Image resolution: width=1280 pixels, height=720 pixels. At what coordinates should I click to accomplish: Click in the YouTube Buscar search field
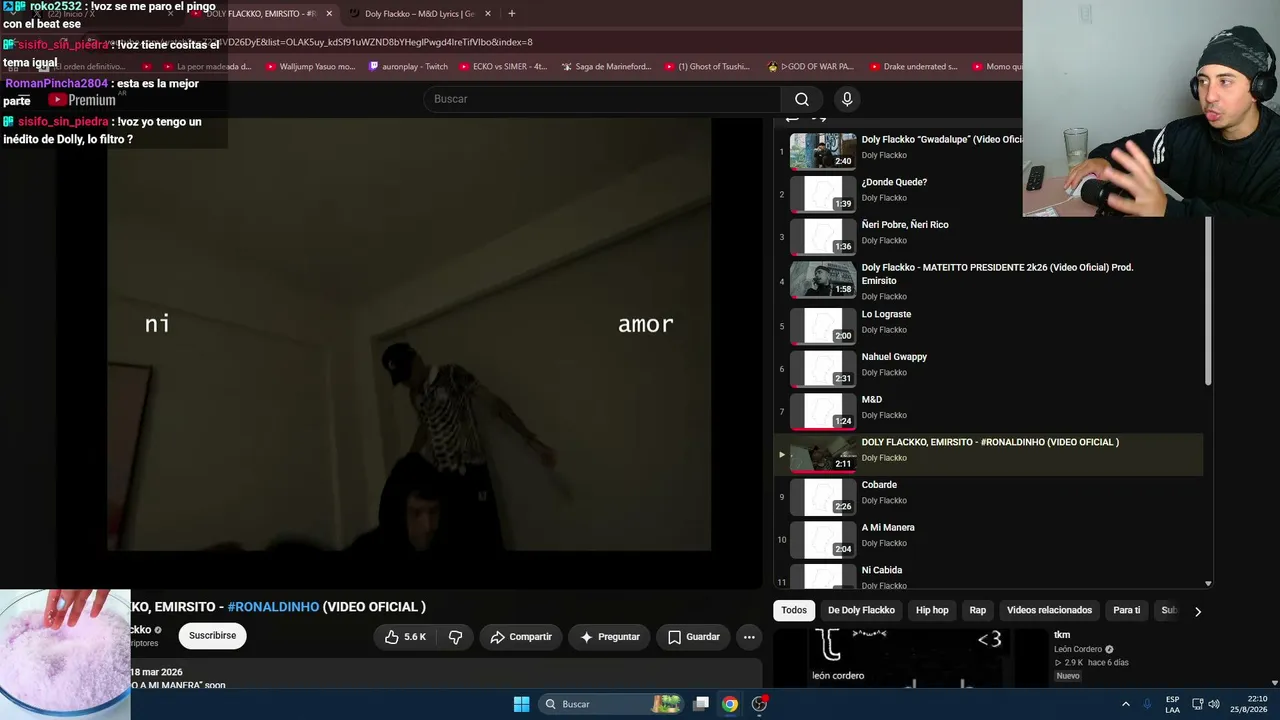tap(602, 99)
